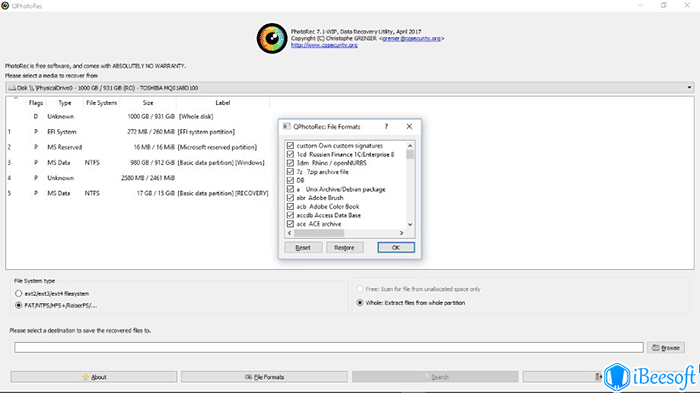Toggle the acb Adobe Color Book checkbox
The width and height of the screenshot is (700, 393).
290,207
